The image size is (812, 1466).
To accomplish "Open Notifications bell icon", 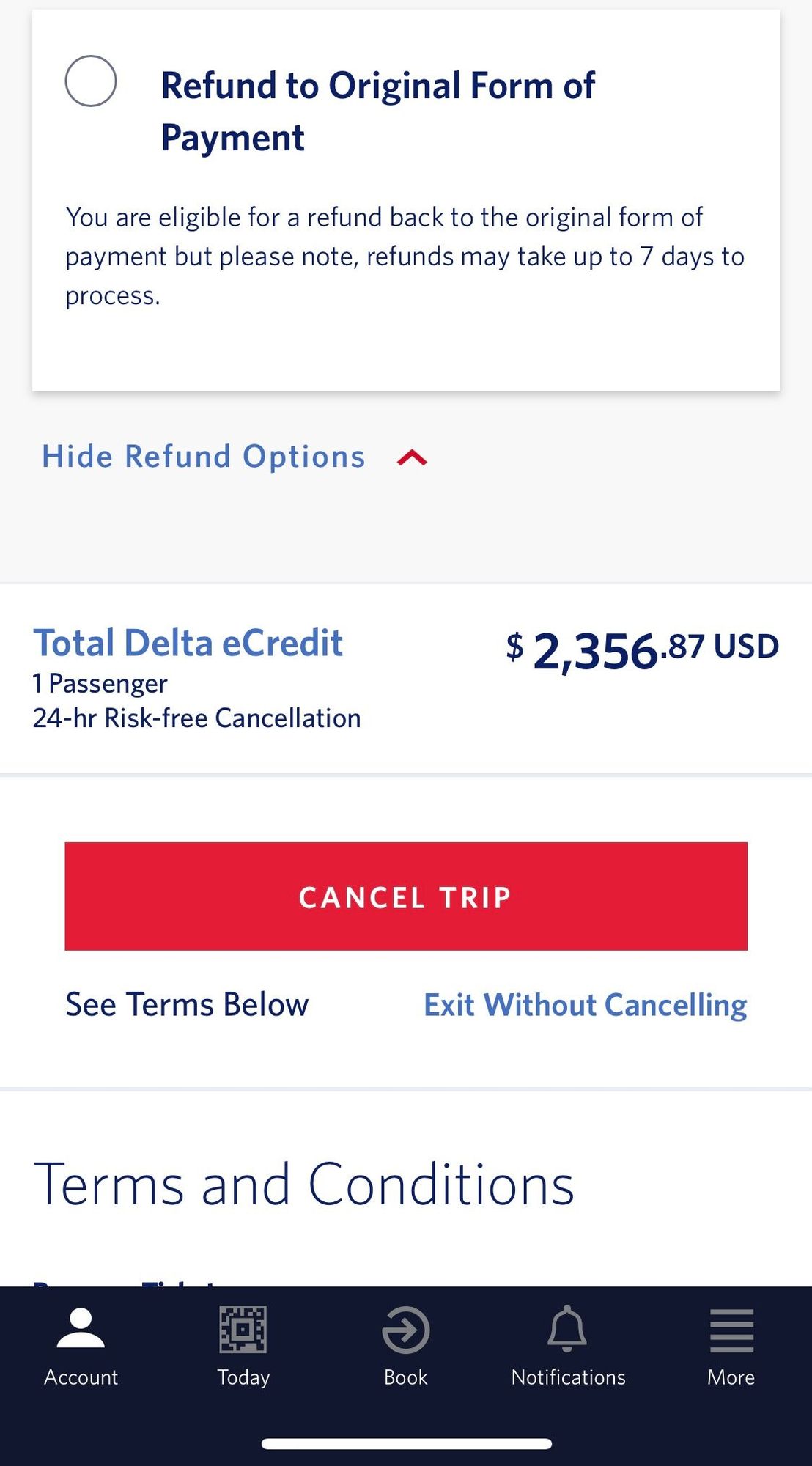I will click(x=568, y=1329).
